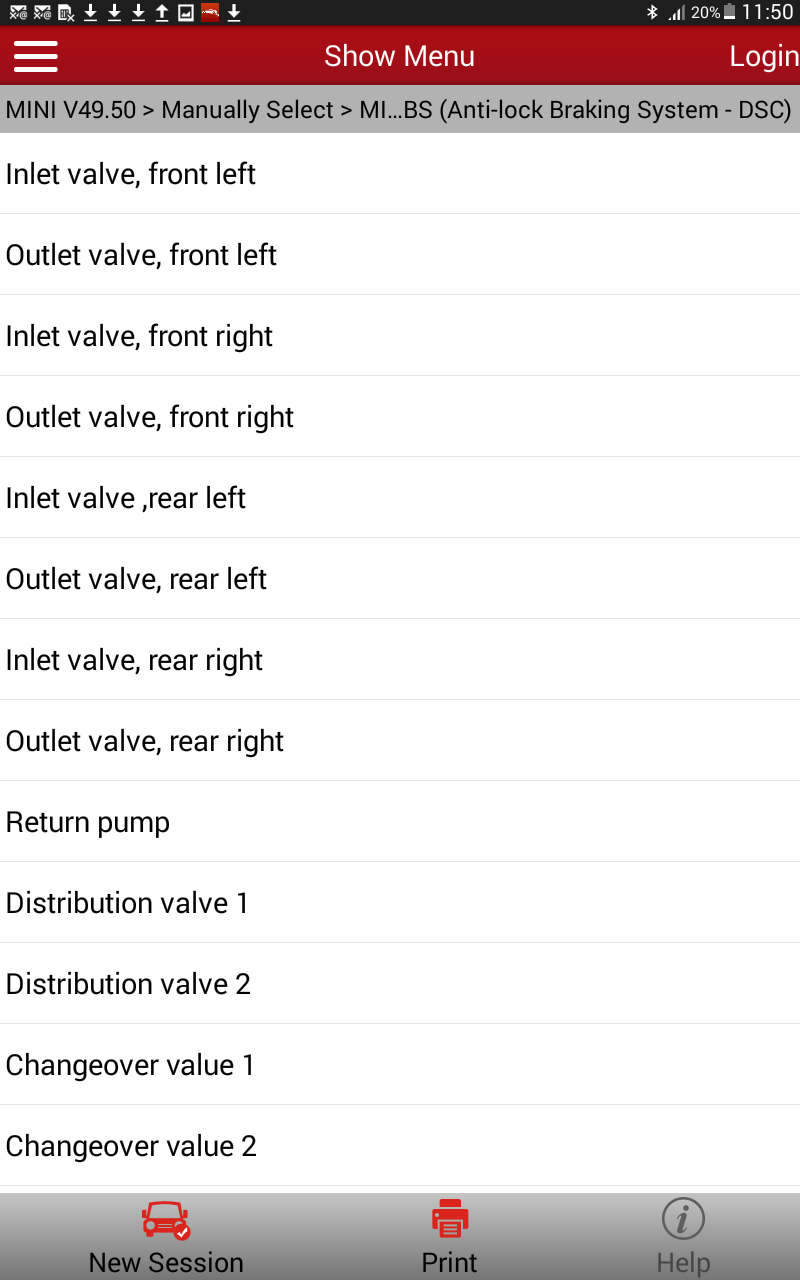Tap the battery indicator in status bar

[729, 12]
